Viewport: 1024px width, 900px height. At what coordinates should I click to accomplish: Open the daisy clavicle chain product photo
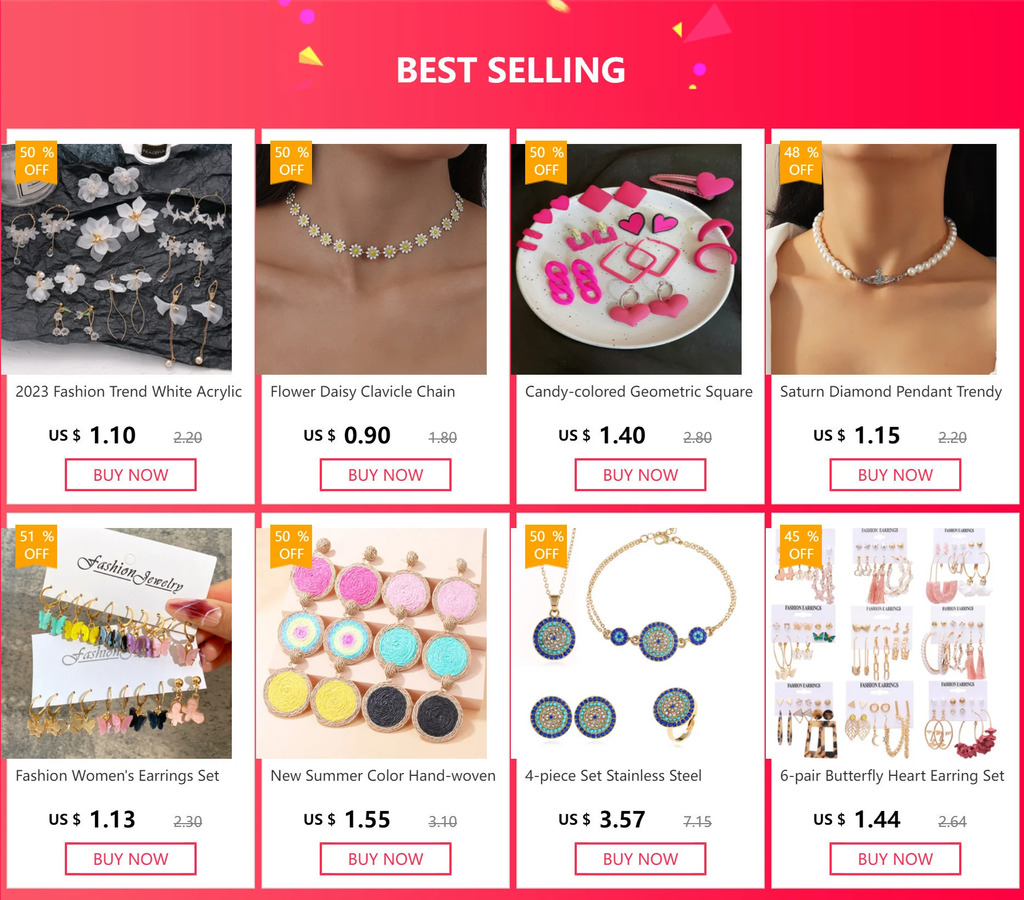coord(371,259)
